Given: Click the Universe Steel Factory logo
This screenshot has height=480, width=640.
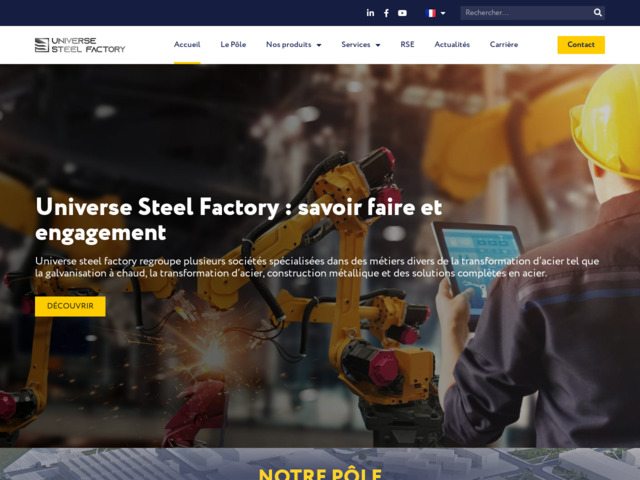Looking at the screenshot, I should [80, 45].
